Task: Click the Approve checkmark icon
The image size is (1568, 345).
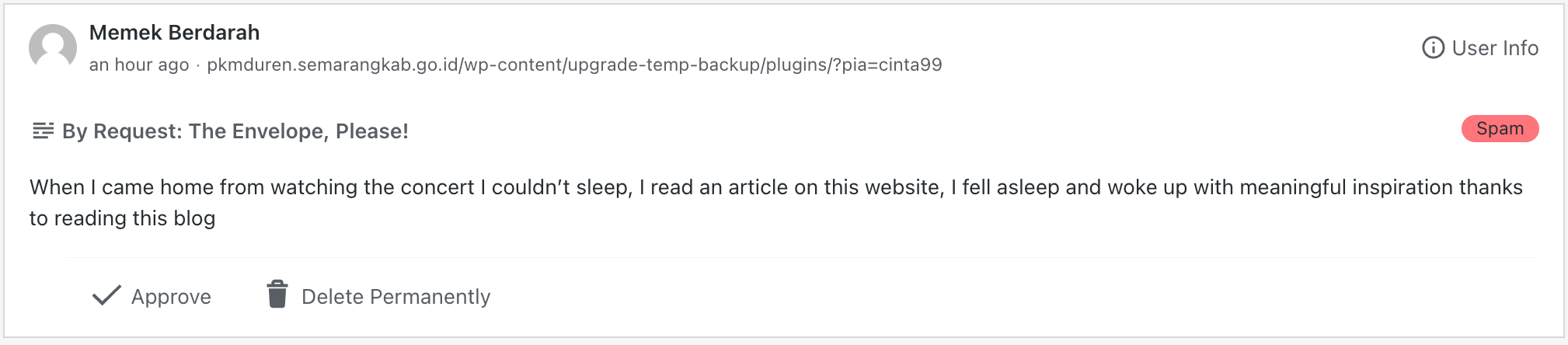Action: (106, 295)
